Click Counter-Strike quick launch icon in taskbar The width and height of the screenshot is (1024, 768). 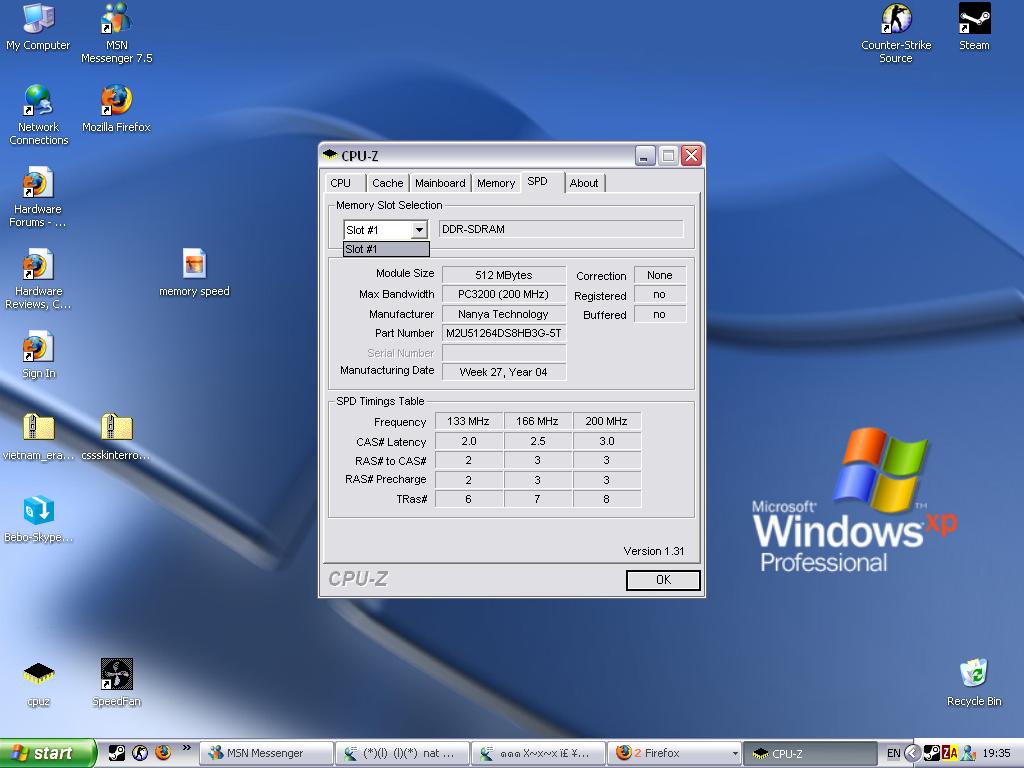point(140,753)
